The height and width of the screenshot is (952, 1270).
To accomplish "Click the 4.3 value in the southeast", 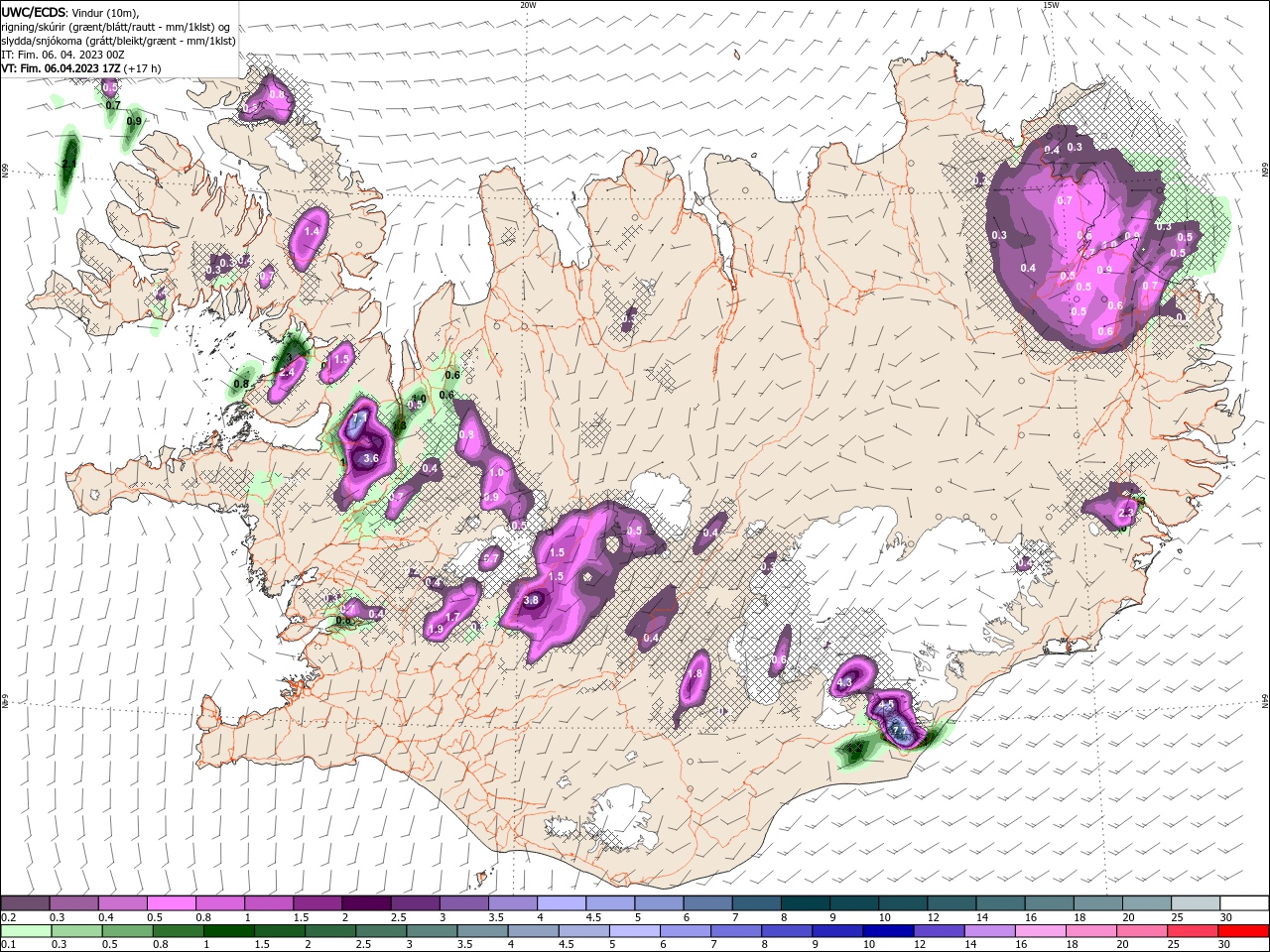I will 845,683.
